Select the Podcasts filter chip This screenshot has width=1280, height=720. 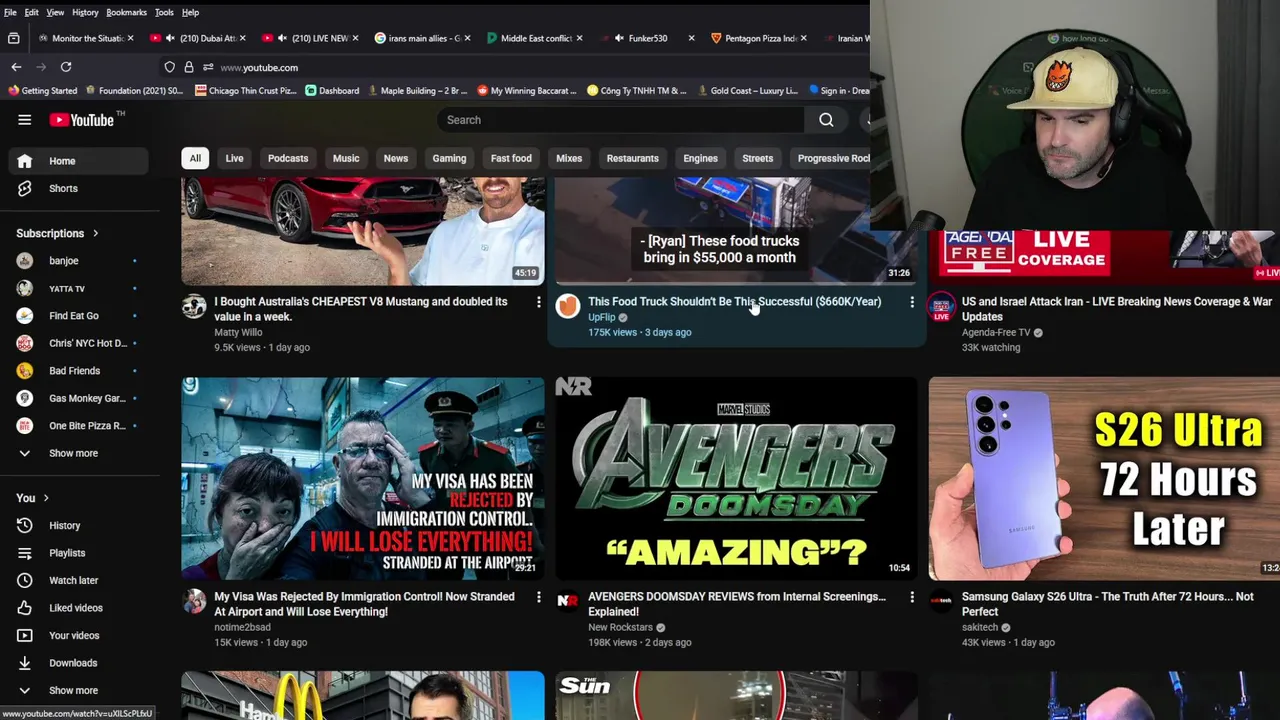click(x=288, y=158)
